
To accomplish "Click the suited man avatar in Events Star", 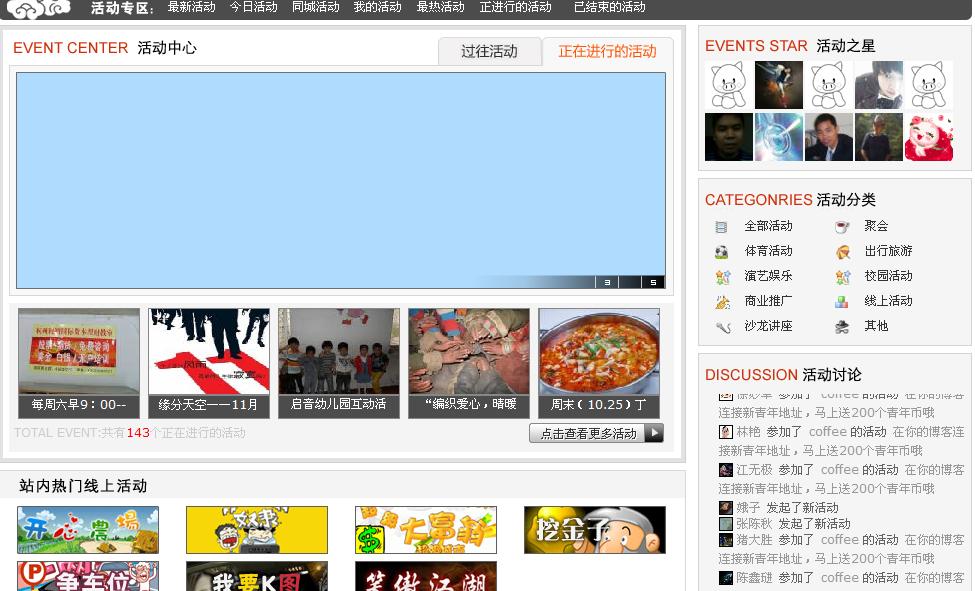I will coord(829,137).
